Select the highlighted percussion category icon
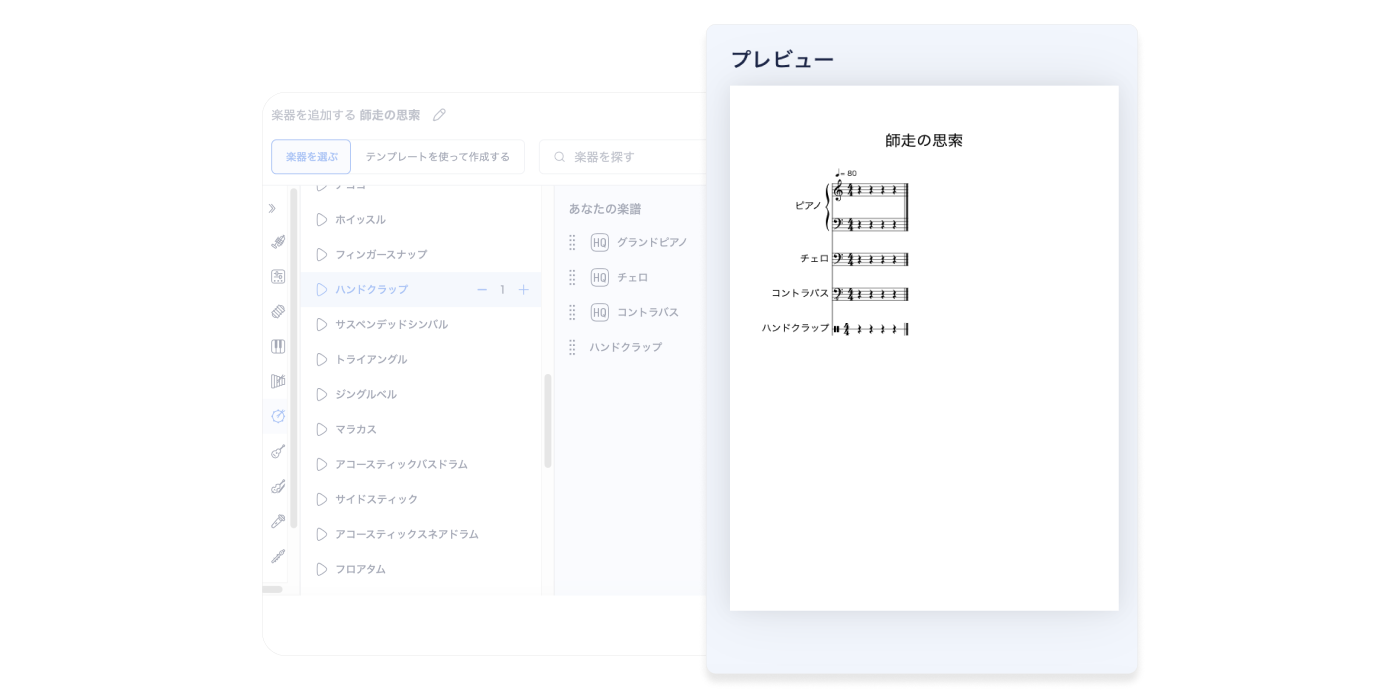The width and height of the screenshot is (1400, 700). (x=278, y=416)
